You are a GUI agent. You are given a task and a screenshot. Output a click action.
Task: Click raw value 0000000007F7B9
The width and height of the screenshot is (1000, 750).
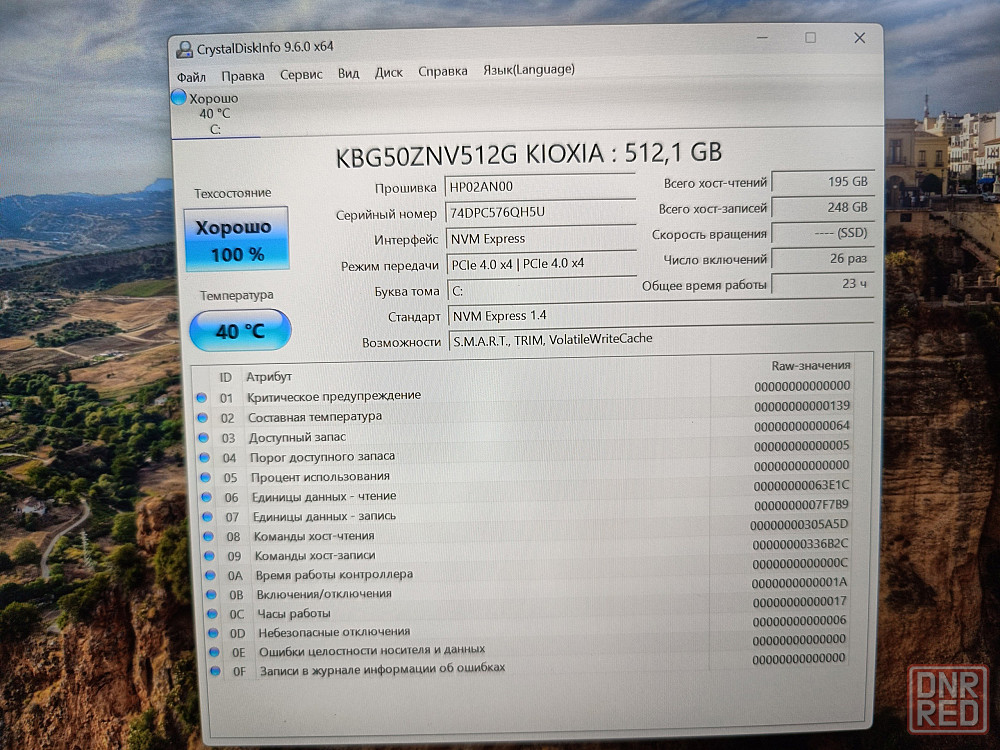tap(801, 505)
